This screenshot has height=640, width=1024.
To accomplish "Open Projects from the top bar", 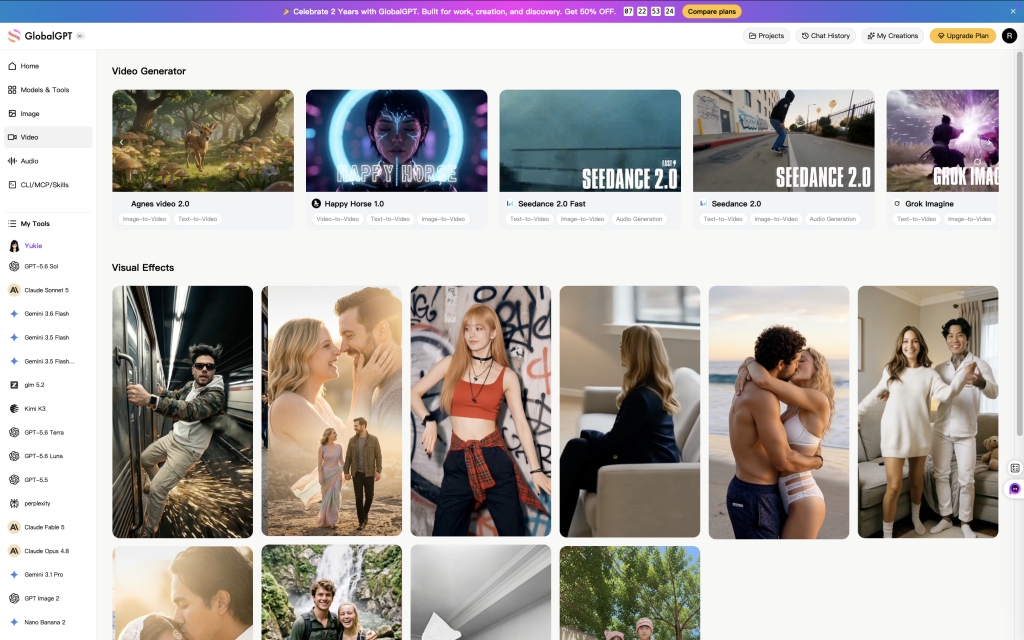I will coord(766,36).
